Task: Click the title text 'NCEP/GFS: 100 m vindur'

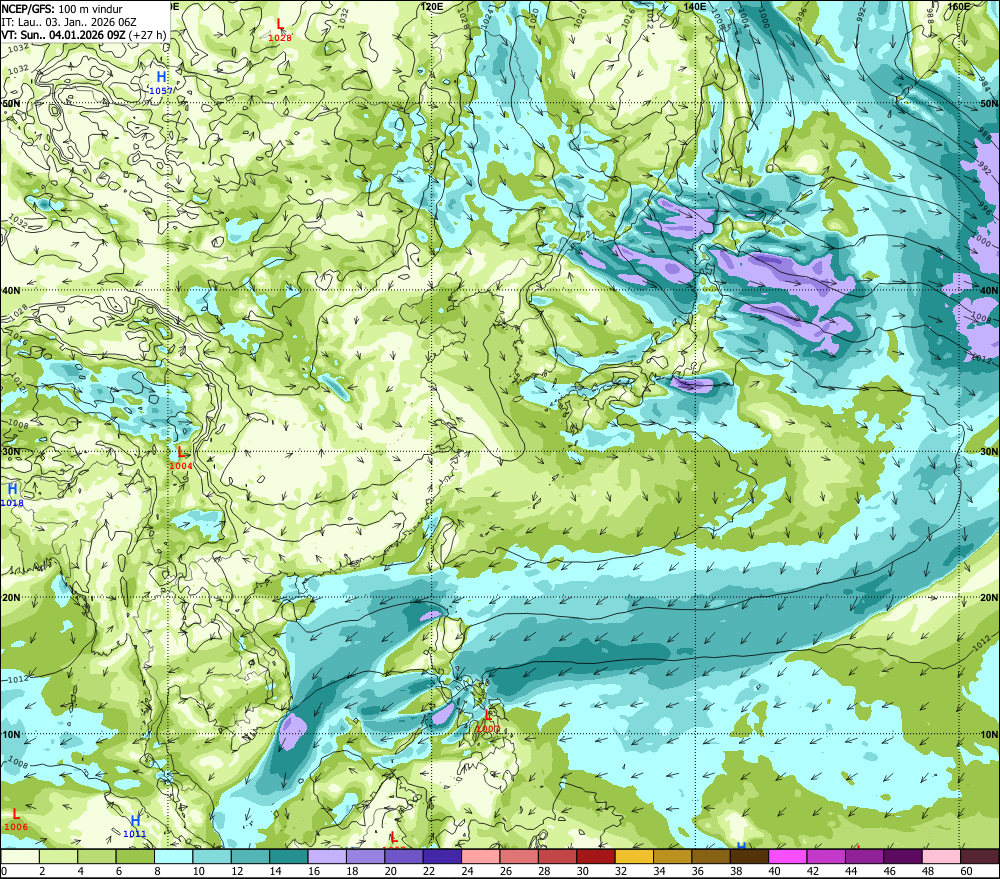Action: tap(62, 9)
